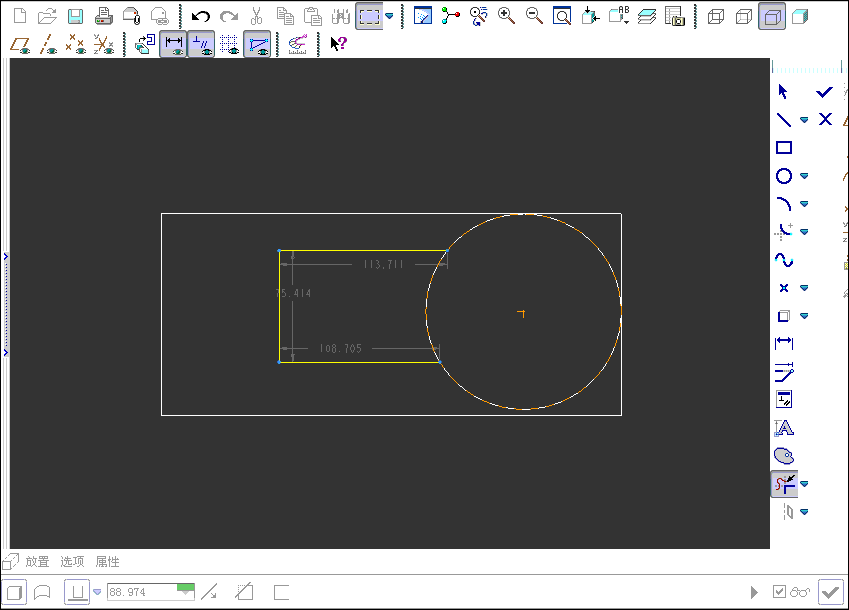Expand the selection box tool dropdown
This screenshot has height=610, width=849.
tap(389, 16)
